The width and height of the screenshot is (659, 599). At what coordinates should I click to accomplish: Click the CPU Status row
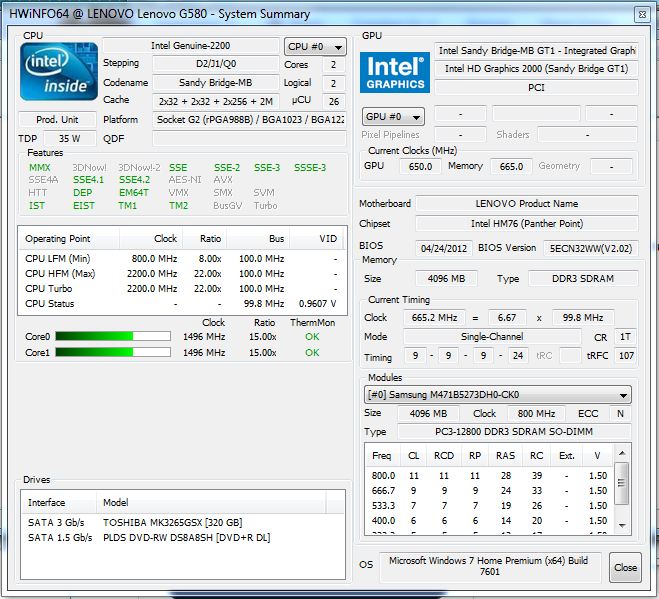pos(182,304)
